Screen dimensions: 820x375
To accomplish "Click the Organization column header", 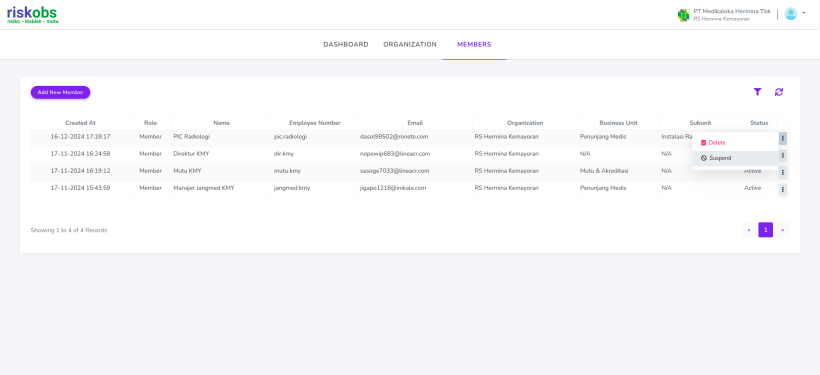I will click(525, 123).
